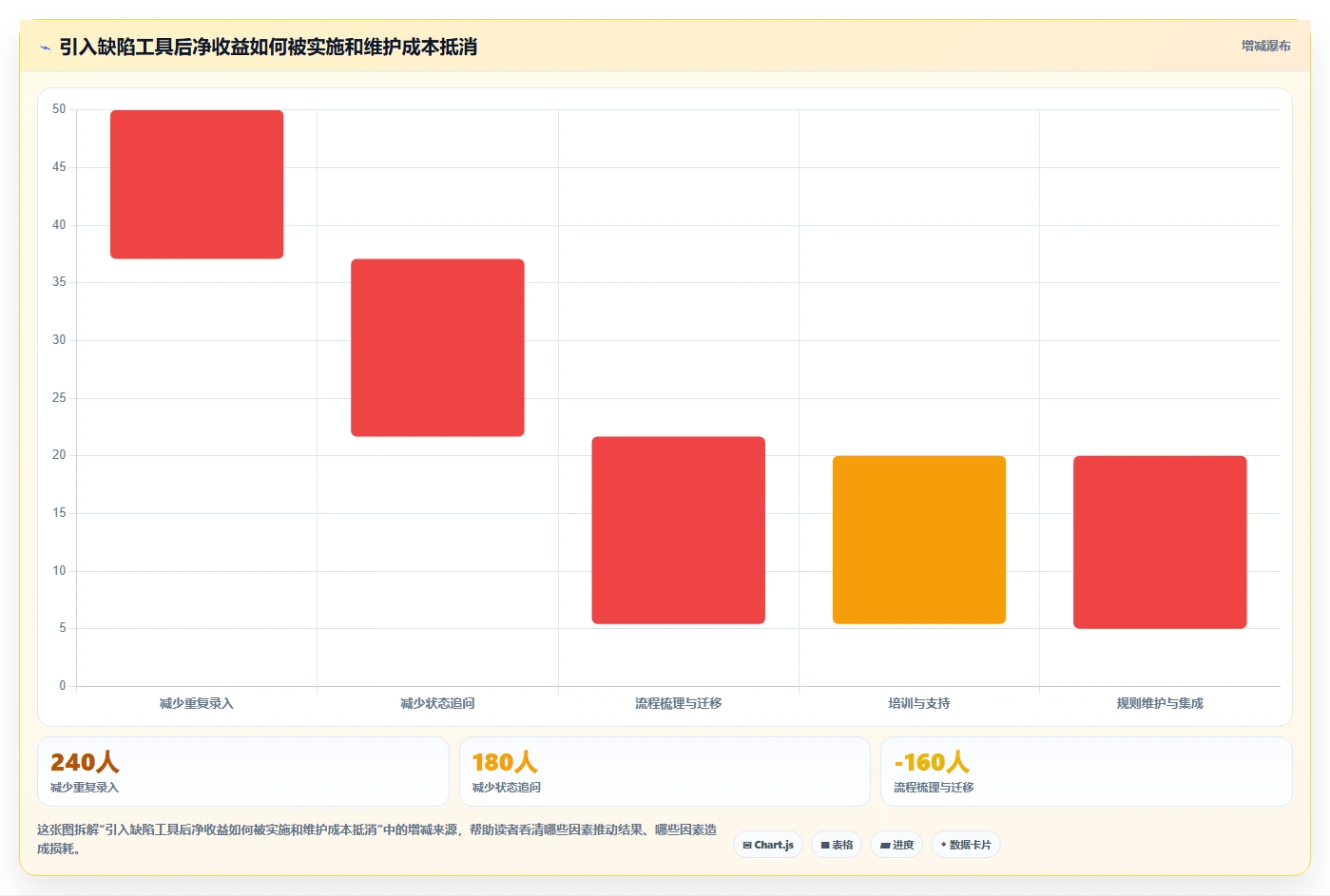1330x896 pixels.
Task: Click the lightning icon beside the chart title
Action: (45, 48)
